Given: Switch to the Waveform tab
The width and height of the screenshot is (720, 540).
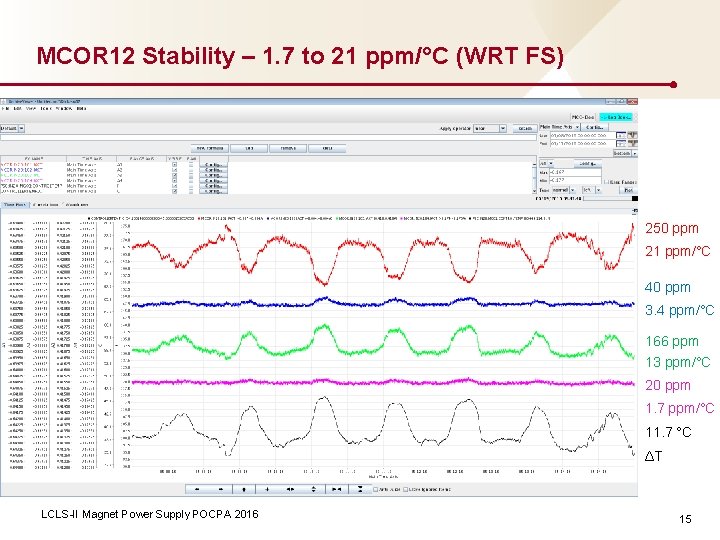Looking at the screenshot, I should coord(76,205).
